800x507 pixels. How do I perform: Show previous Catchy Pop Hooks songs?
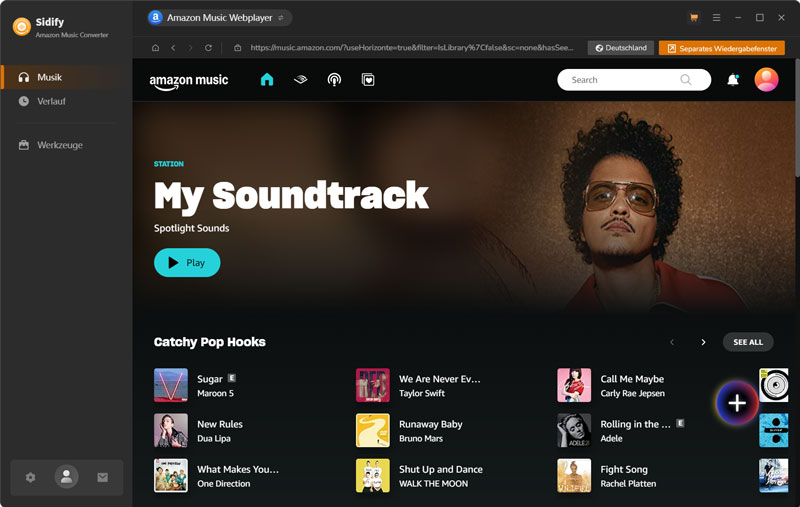pyautogui.click(x=672, y=342)
